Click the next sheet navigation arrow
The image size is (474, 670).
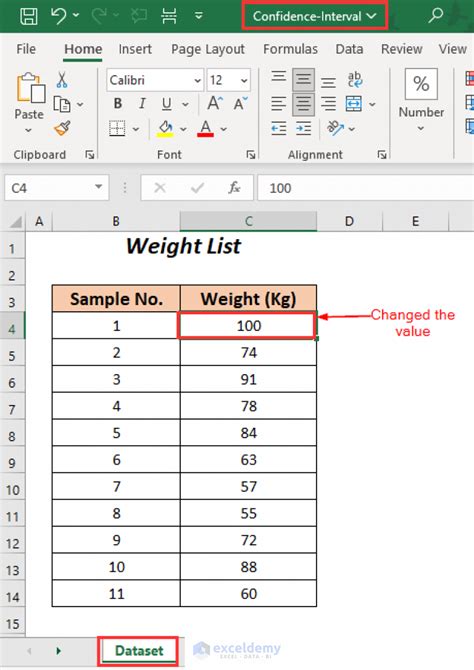[x=59, y=651]
